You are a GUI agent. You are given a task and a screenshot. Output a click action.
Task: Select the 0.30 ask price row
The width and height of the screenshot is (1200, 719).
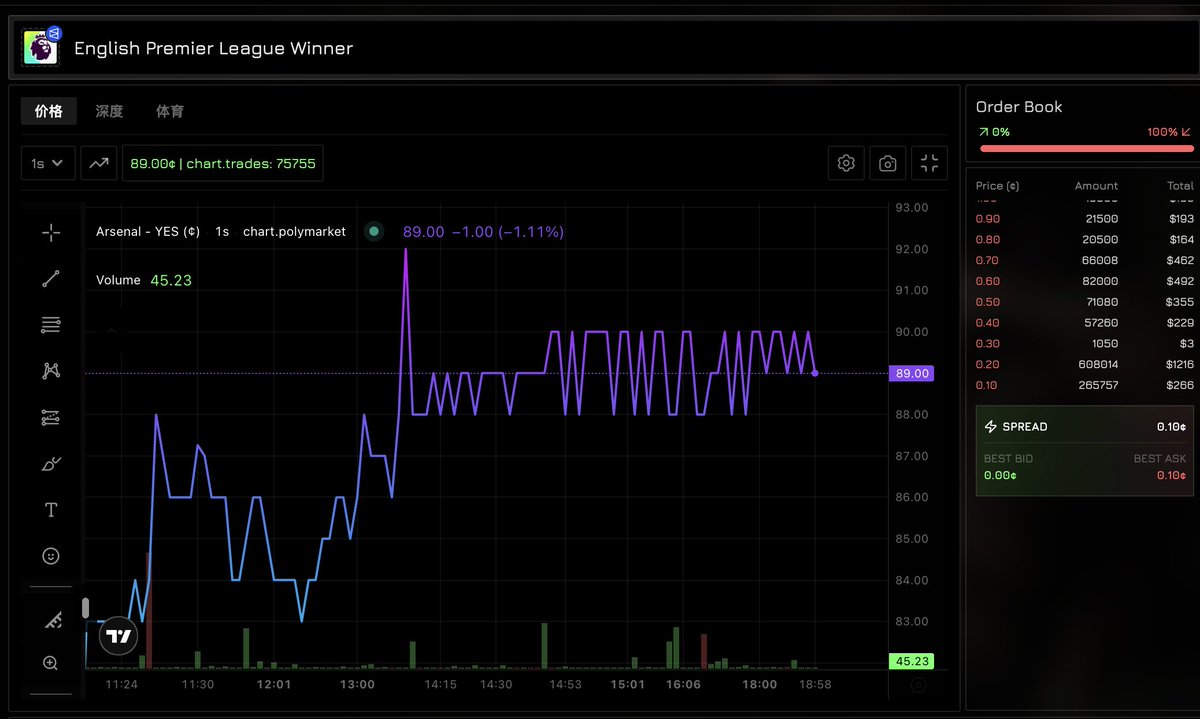(x=1085, y=344)
